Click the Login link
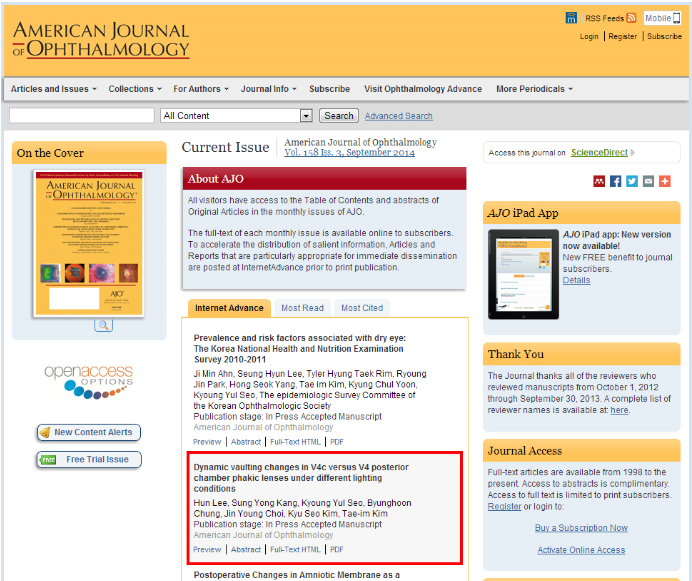692x581 pixels. [589, 36]
